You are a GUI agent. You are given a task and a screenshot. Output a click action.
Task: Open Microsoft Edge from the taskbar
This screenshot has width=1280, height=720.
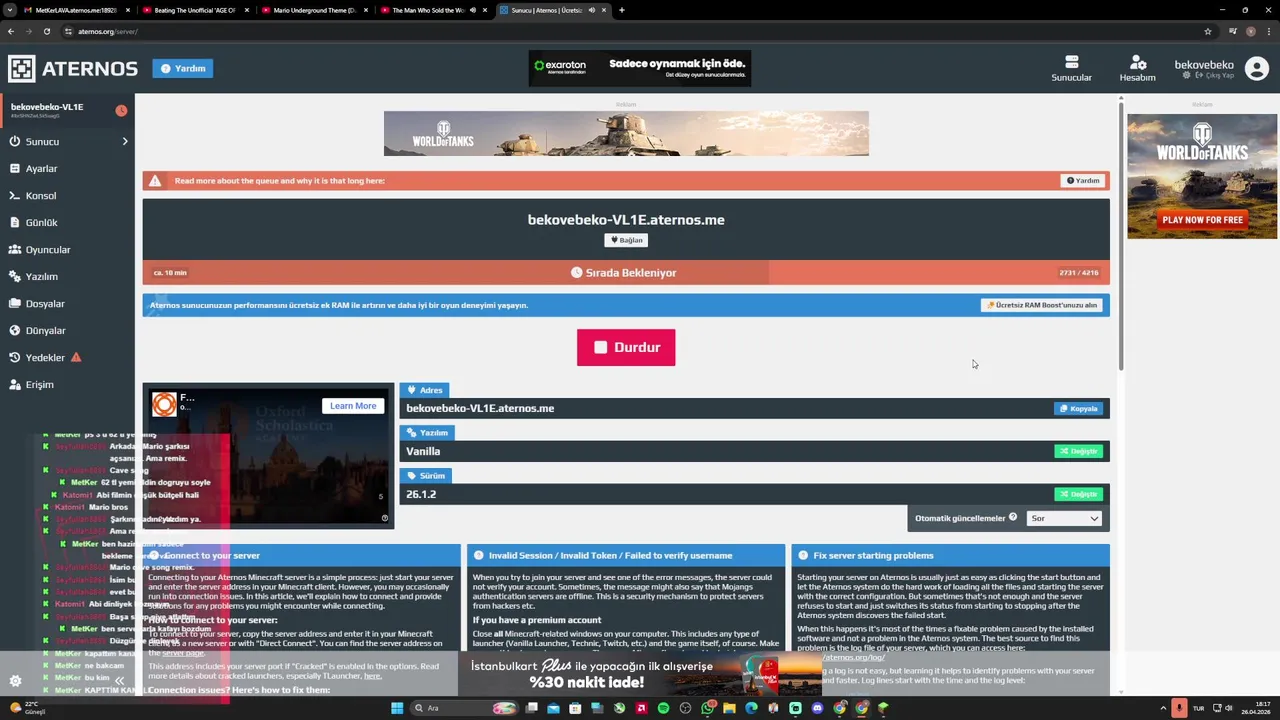pyautogui.click(x=751, y=708)
